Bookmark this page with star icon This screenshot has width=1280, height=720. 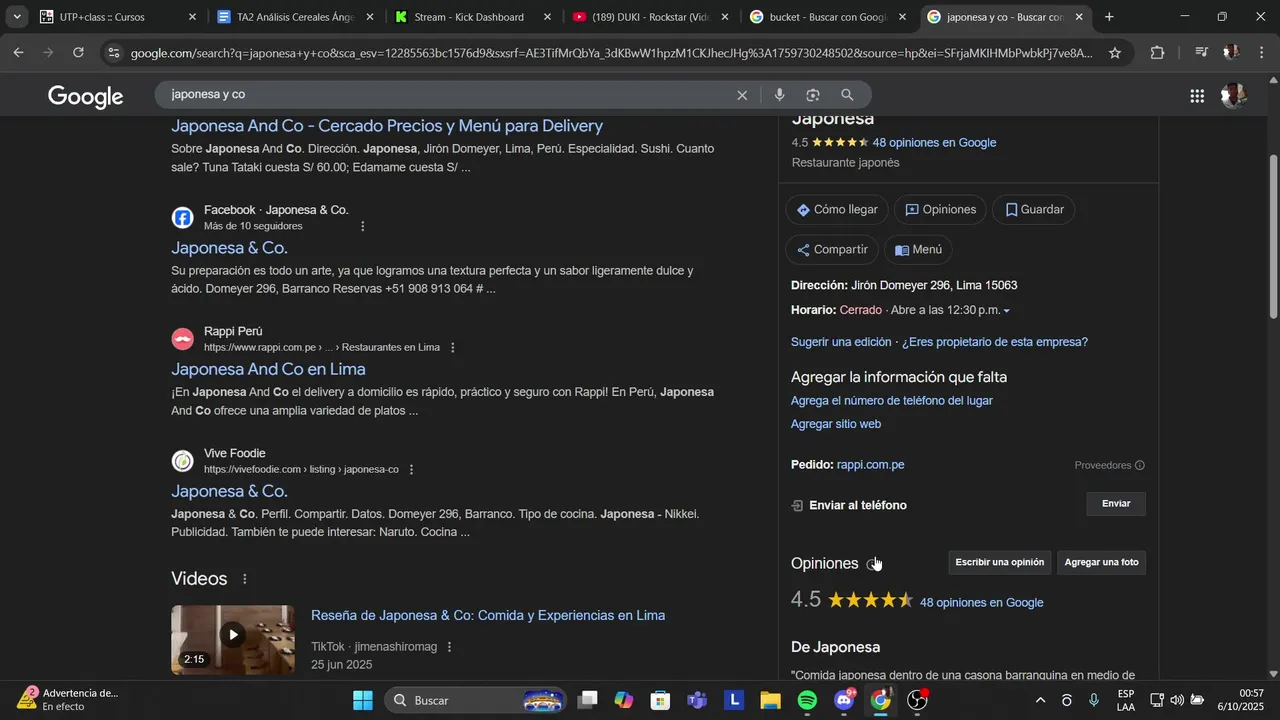[1115, 53]
